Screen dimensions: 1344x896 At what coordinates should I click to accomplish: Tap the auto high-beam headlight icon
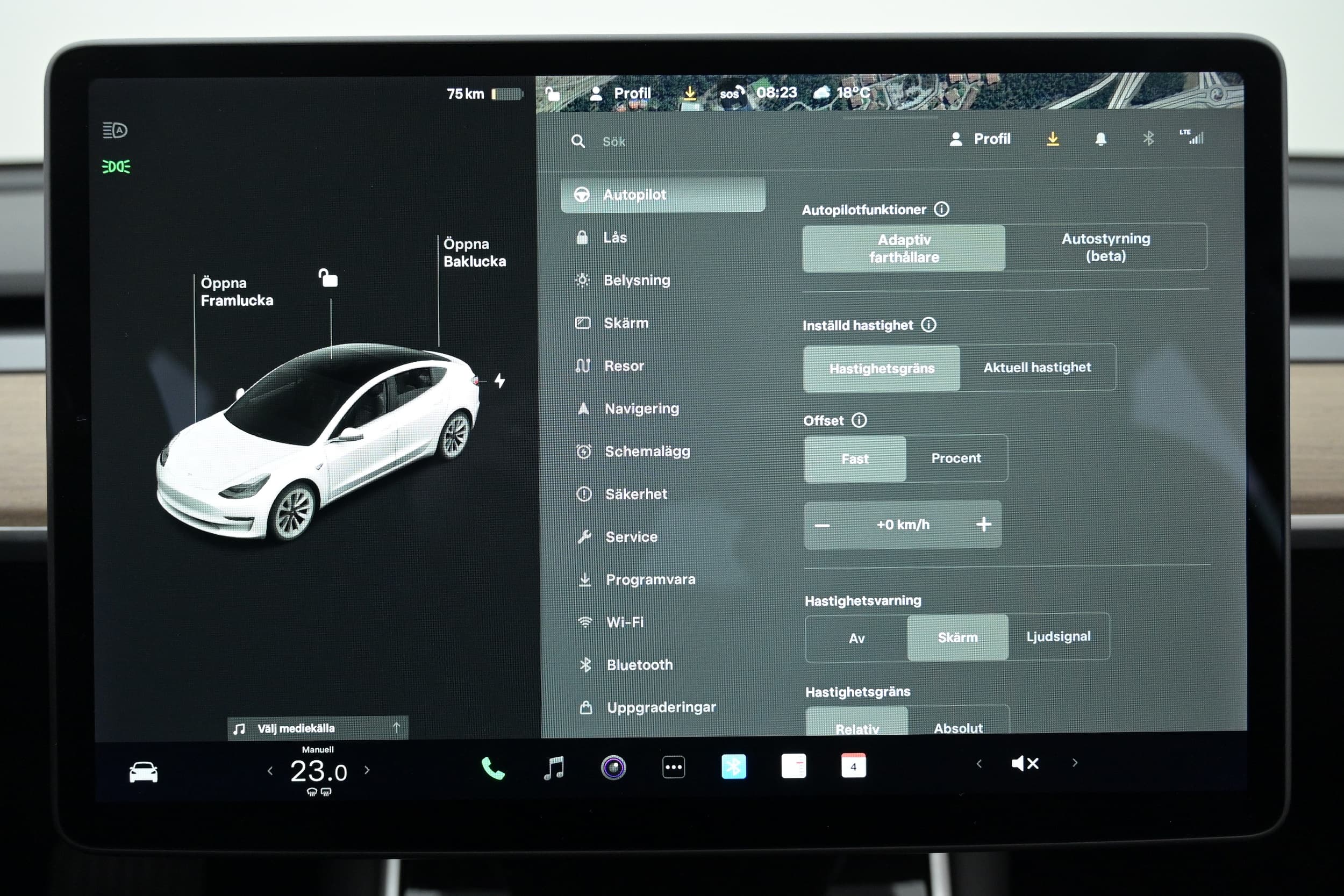point(115,130)
